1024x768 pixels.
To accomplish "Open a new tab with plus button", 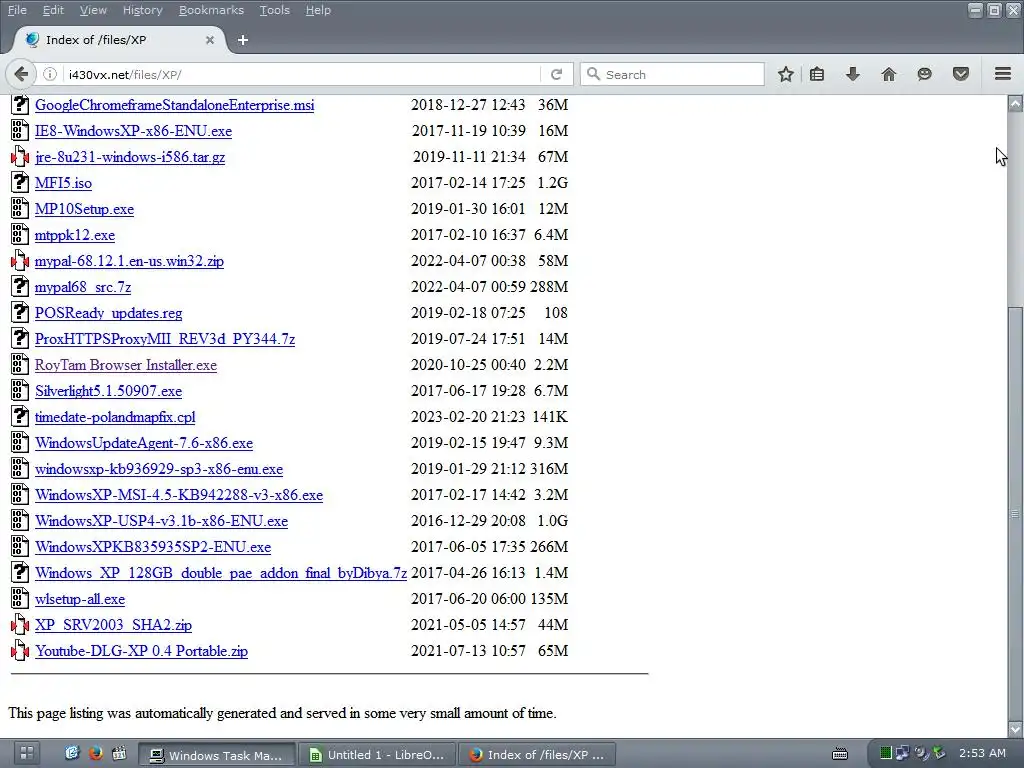I will pos(243,40).
